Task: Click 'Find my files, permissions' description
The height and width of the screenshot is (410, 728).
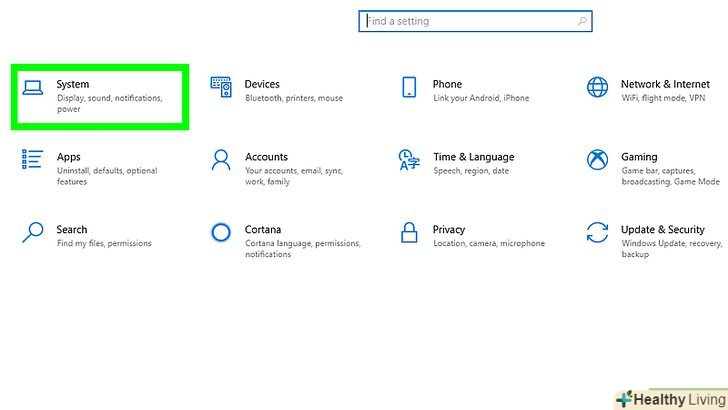Action: [x=104, y=243]
